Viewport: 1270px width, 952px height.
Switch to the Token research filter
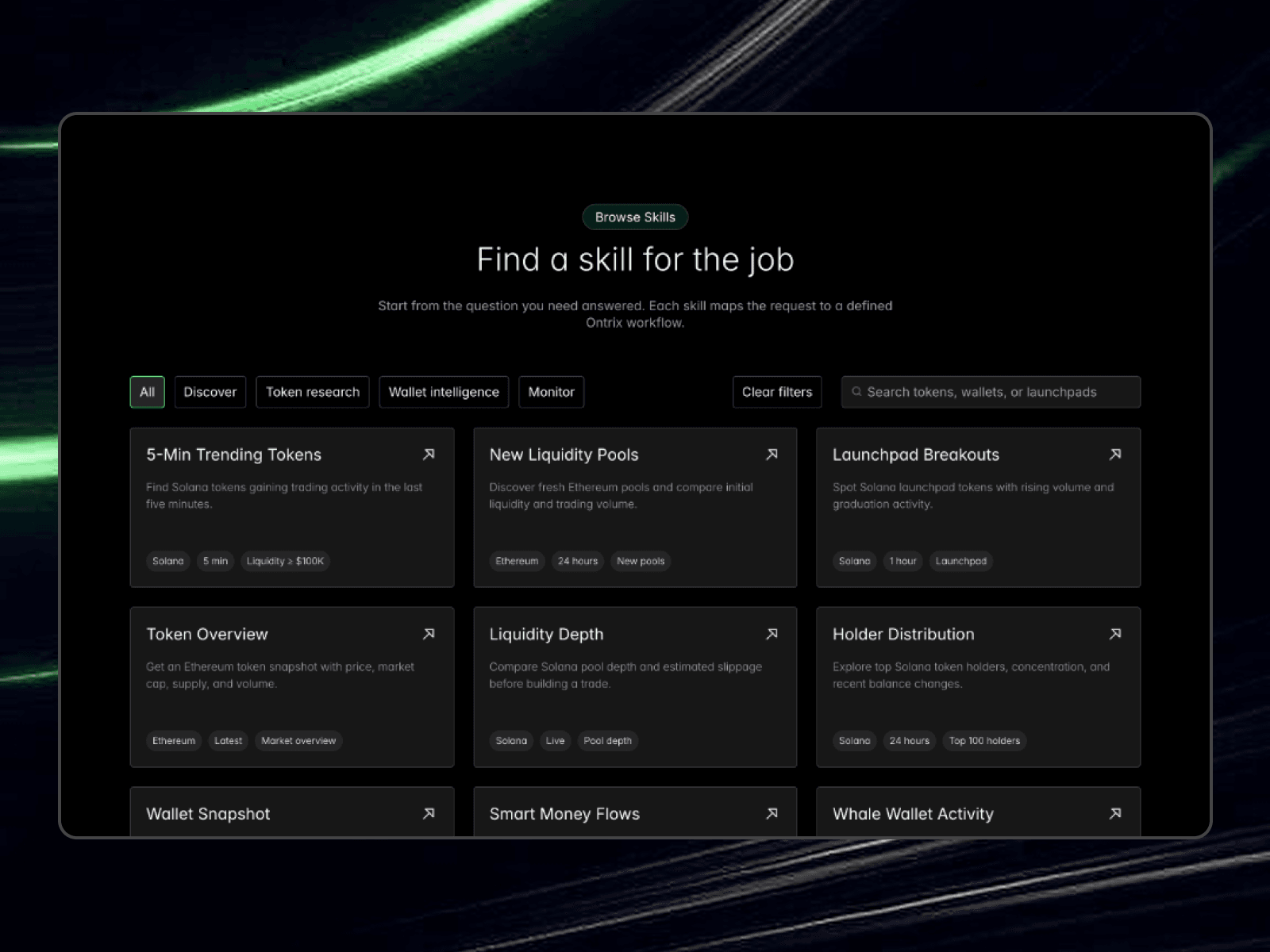coord(313,392)
